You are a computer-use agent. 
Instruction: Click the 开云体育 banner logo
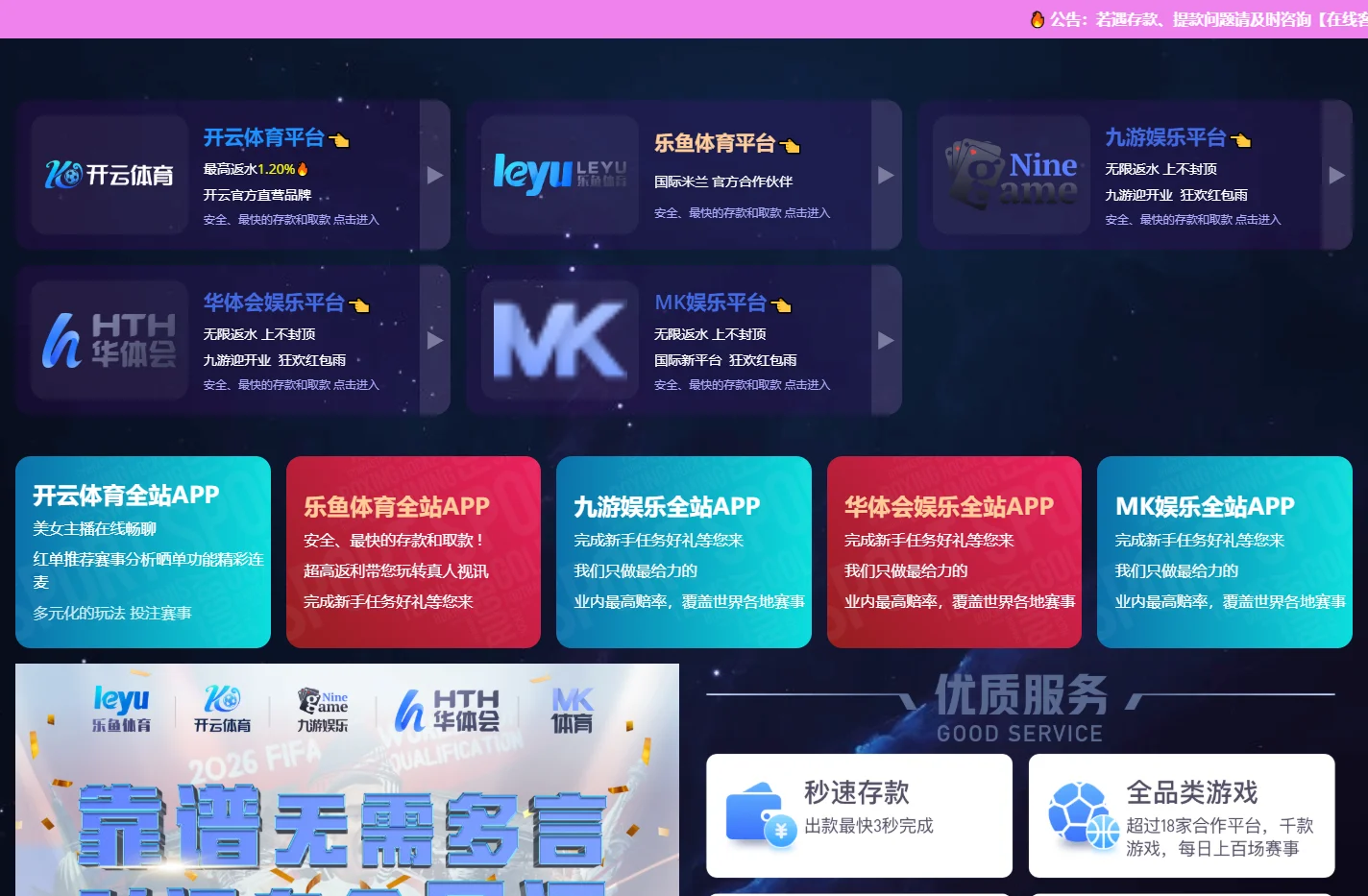[222, 709]
